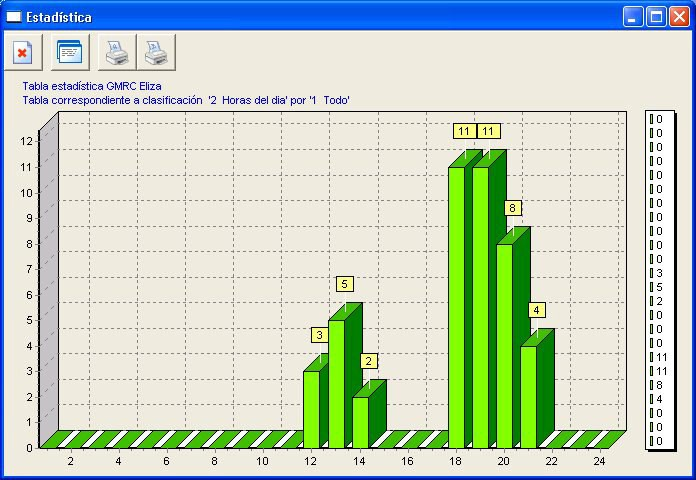Print using the portrait printer icon
The height and width of the screenshot is (480, 696).
(x=117, y=52)
